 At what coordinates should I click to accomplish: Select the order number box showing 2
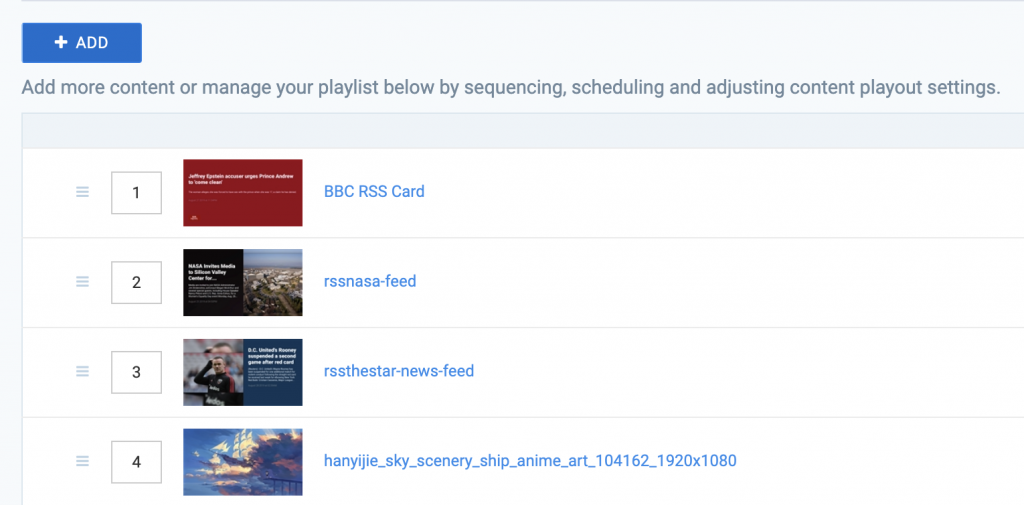point(136,282)
